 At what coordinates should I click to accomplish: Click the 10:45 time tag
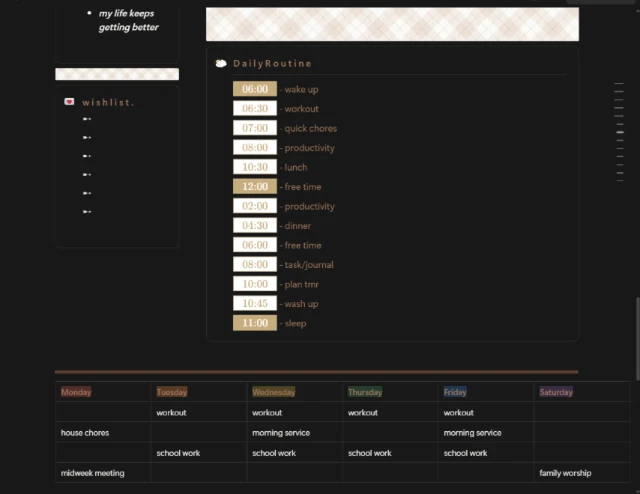[255, 303]
